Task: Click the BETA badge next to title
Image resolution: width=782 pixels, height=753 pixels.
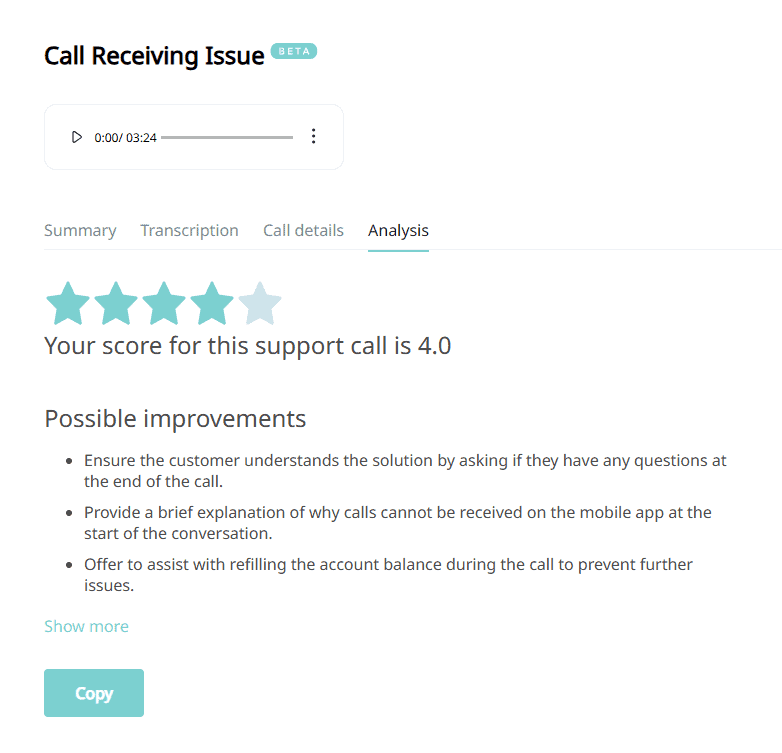Action: tap(294, 52)
